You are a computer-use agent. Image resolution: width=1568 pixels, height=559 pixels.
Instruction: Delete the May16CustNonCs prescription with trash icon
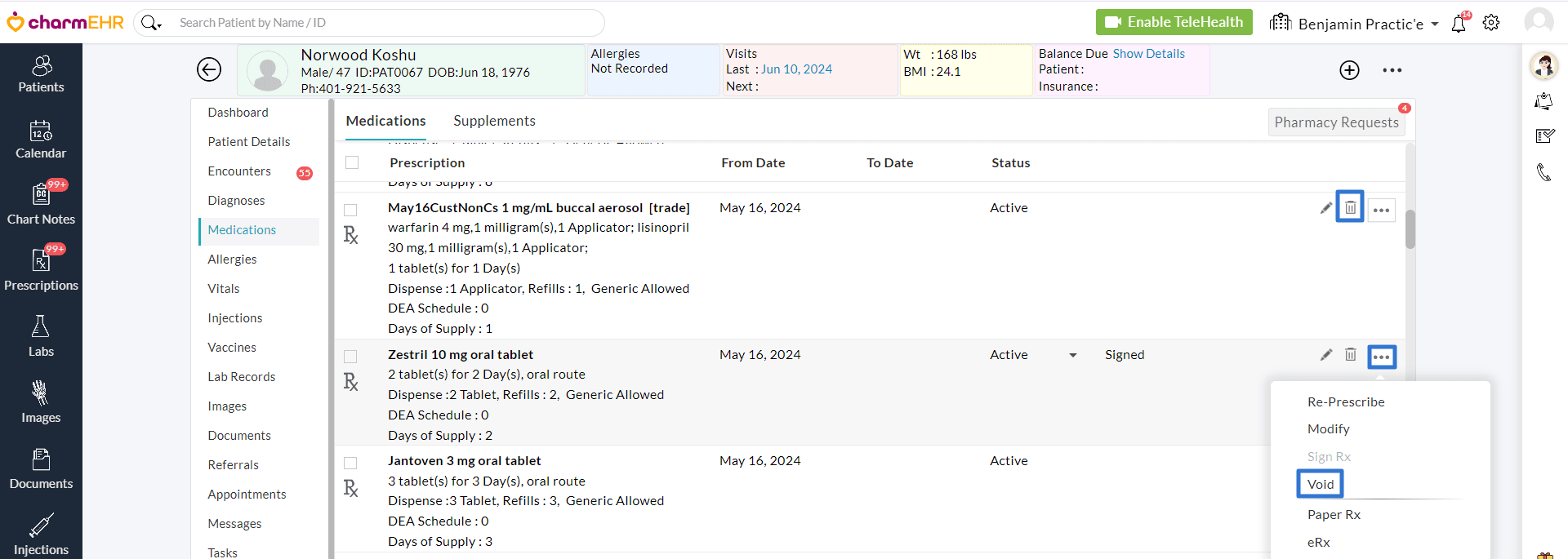pos(1350,207)
